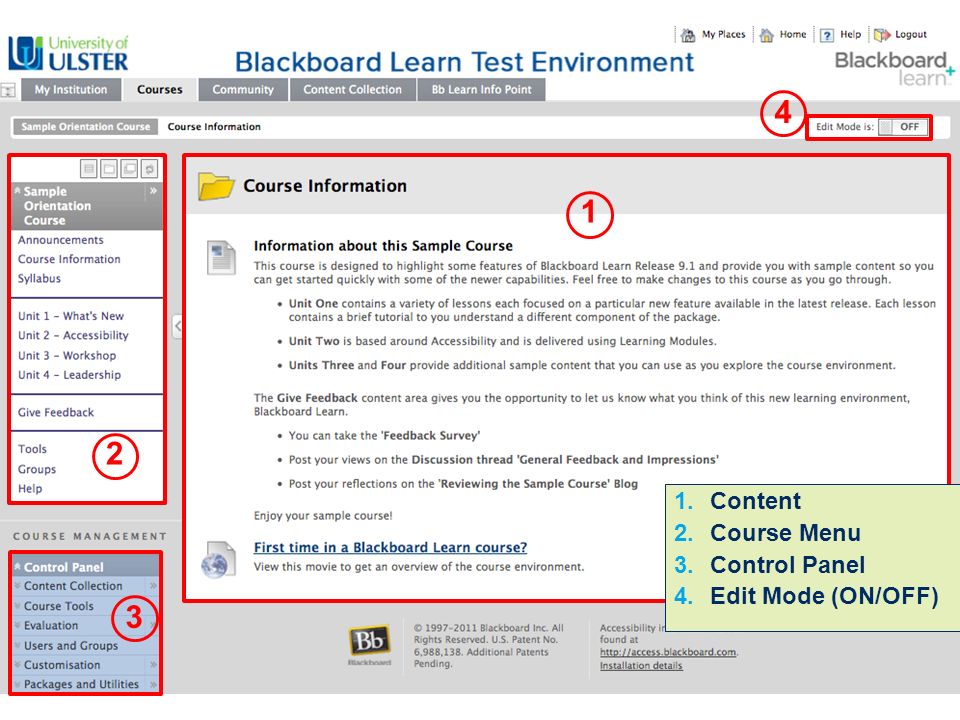The width and height of the screenshot is (960, 720).
Task: Open Announcements in course menu
Action: (61, 240)
